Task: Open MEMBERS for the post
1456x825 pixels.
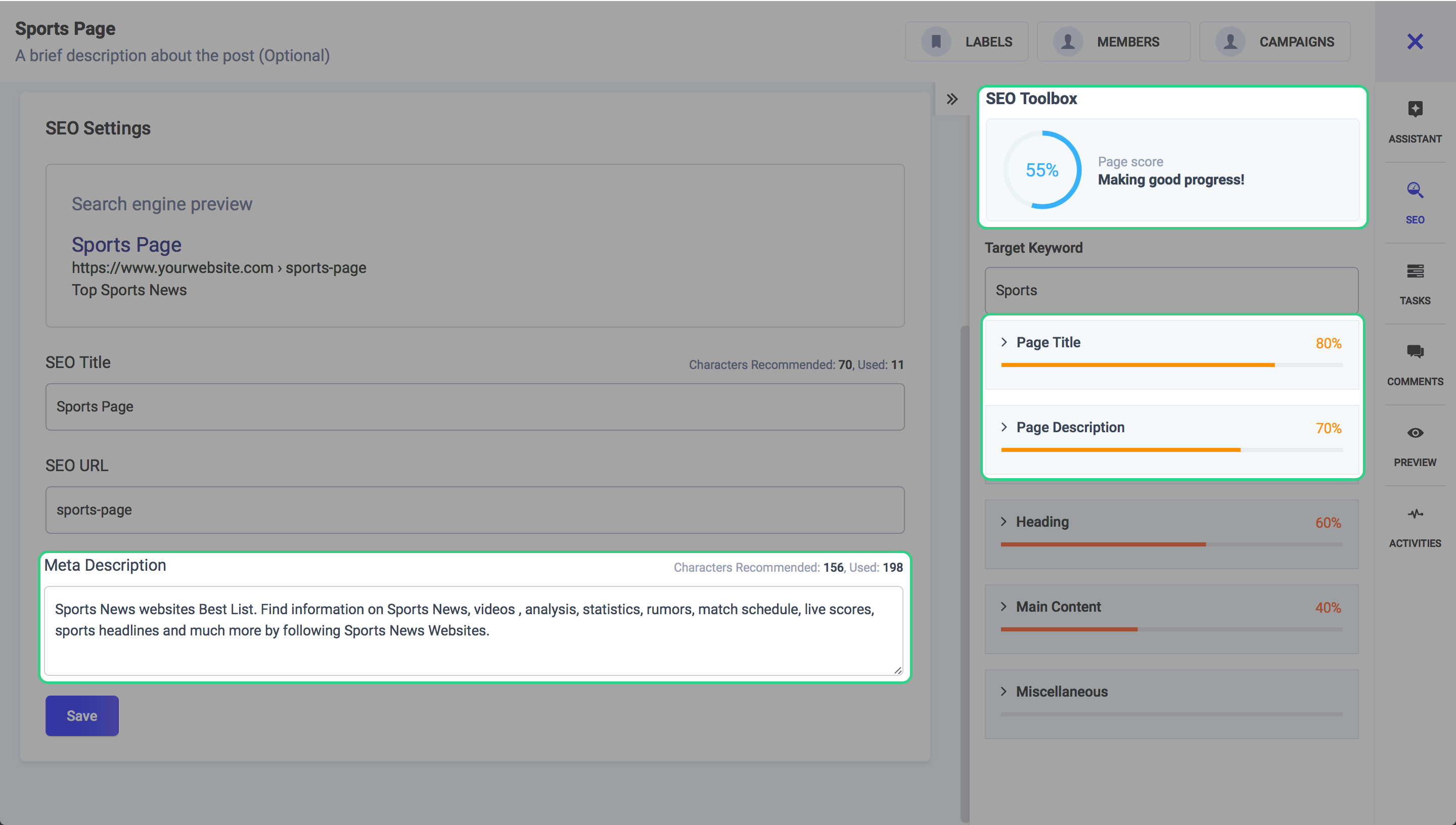Action: coord(1113,41)
